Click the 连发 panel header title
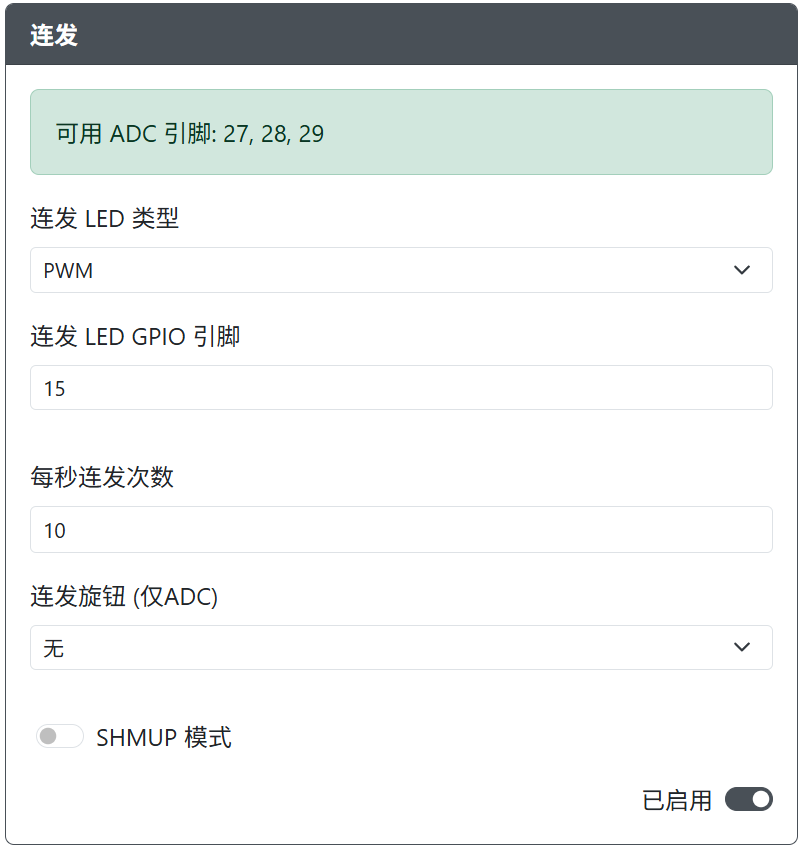The height and width of the screenshot is (849, 803). click(54, 36)
